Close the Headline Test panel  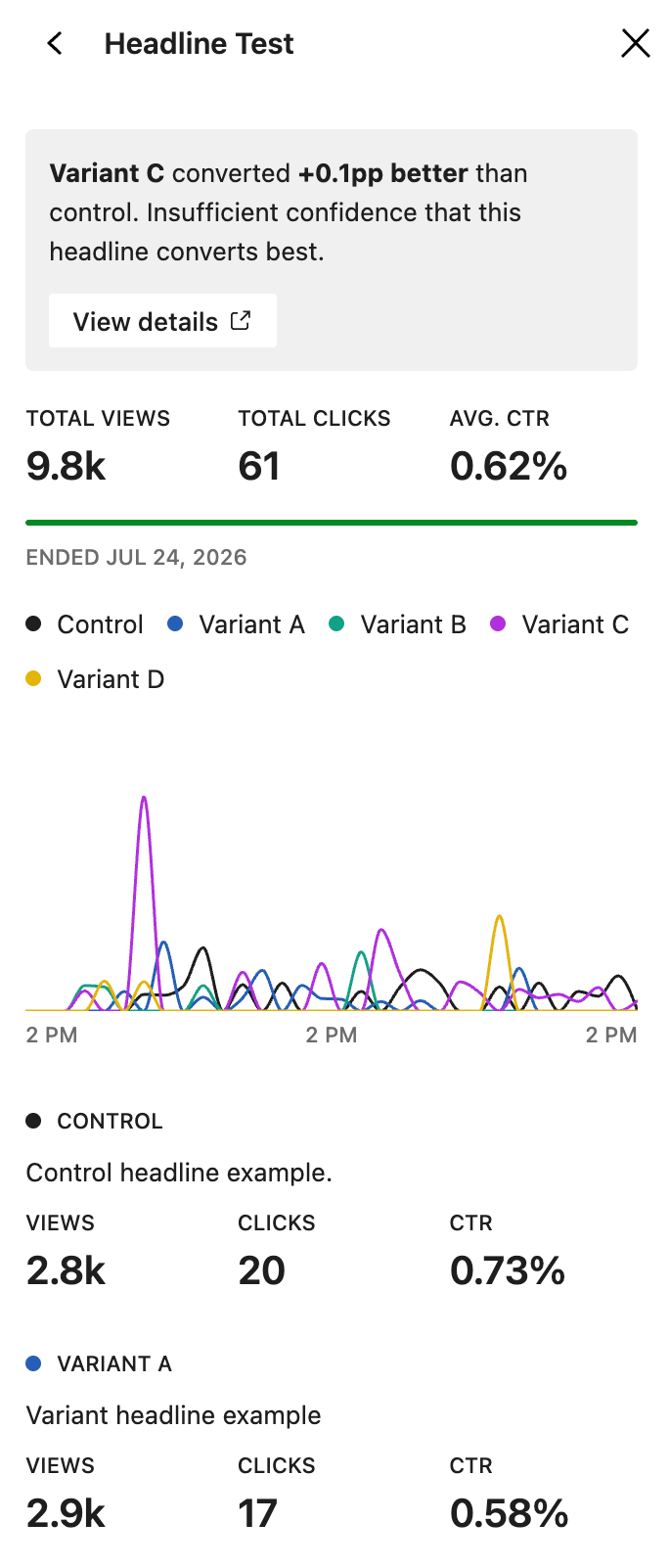(636, 43)
